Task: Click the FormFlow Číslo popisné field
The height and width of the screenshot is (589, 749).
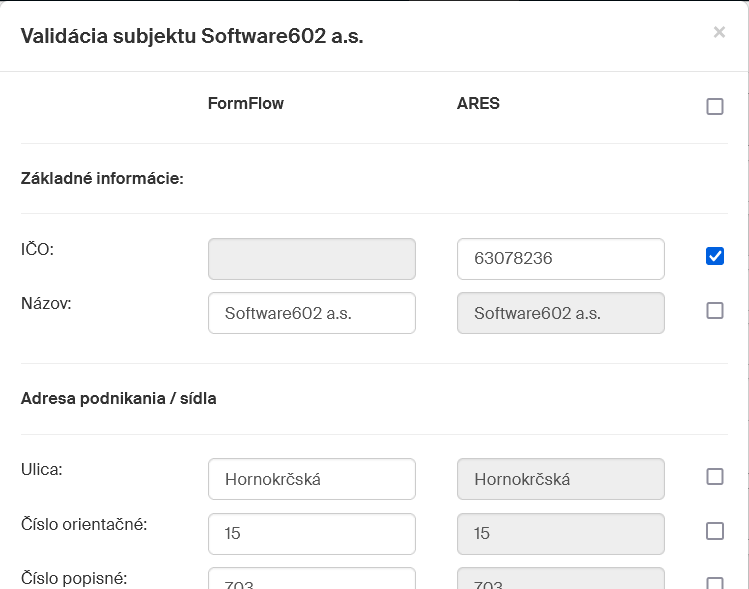Action: [311, 580]
